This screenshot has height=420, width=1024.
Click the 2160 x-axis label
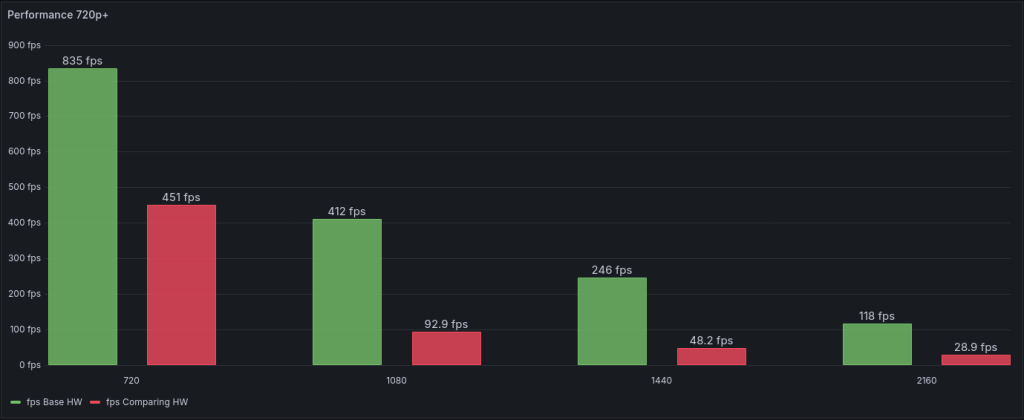[926, 381]
